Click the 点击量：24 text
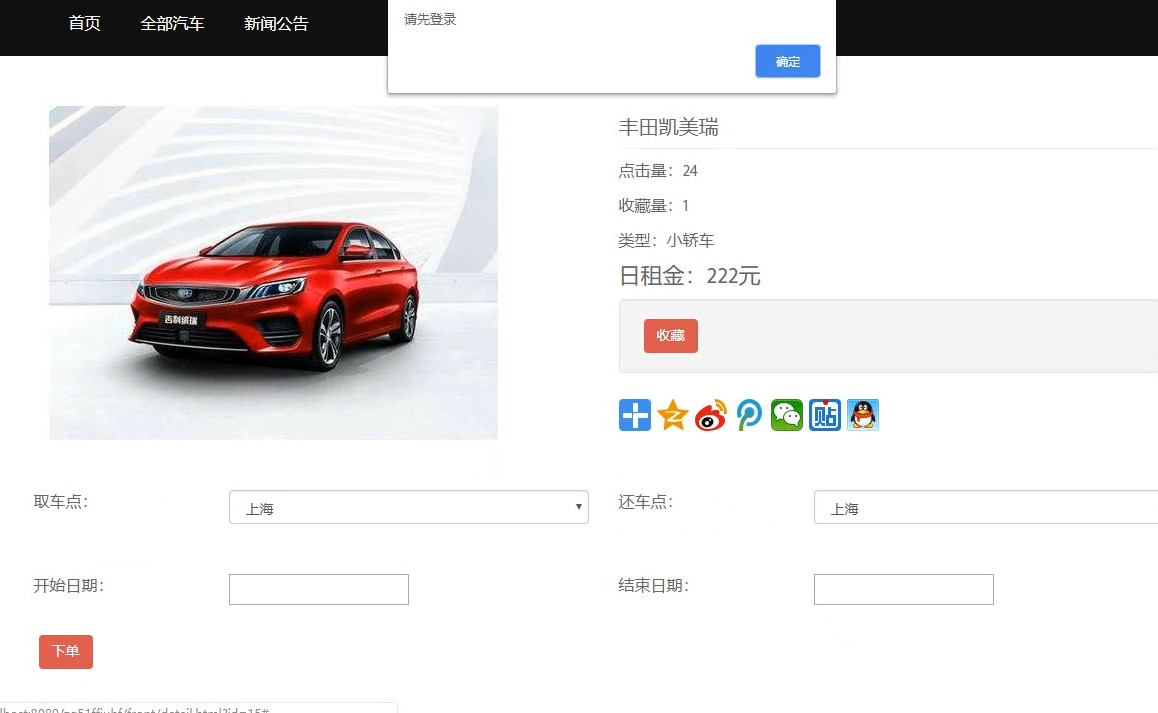1158x713 pixels. click(658, 171)
